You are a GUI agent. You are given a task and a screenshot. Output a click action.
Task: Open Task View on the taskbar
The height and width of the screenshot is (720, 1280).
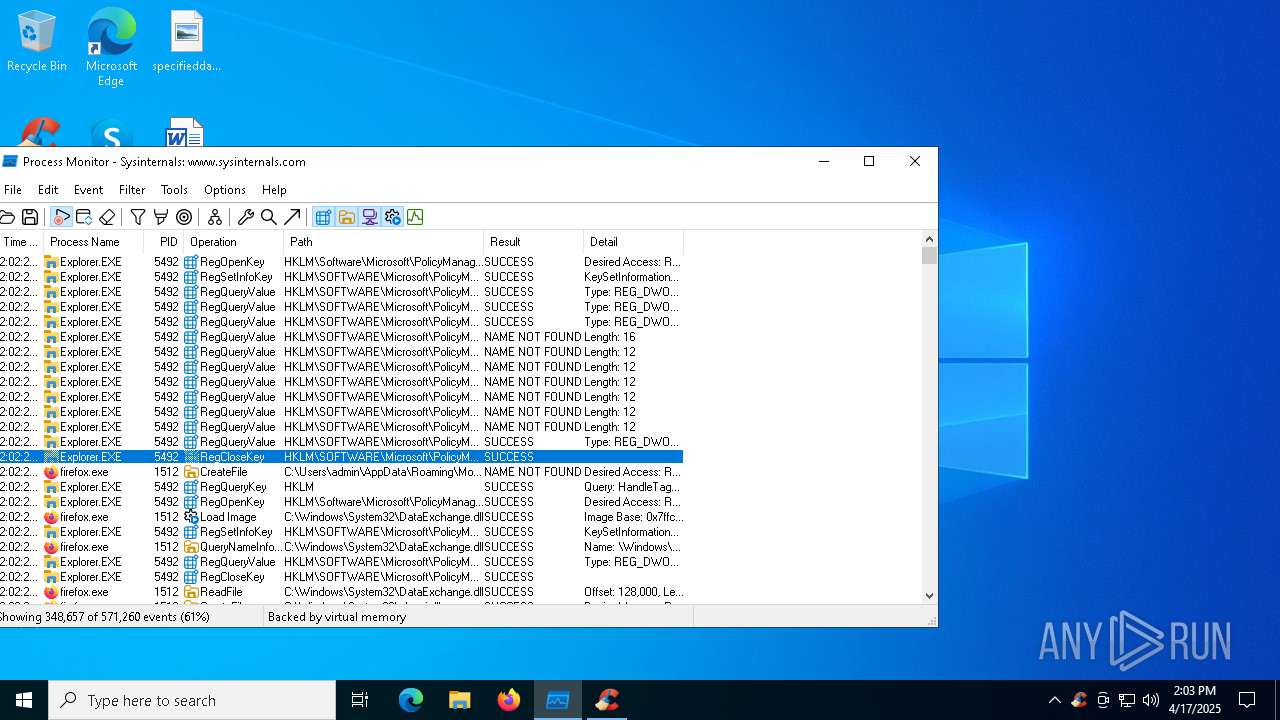360,700
